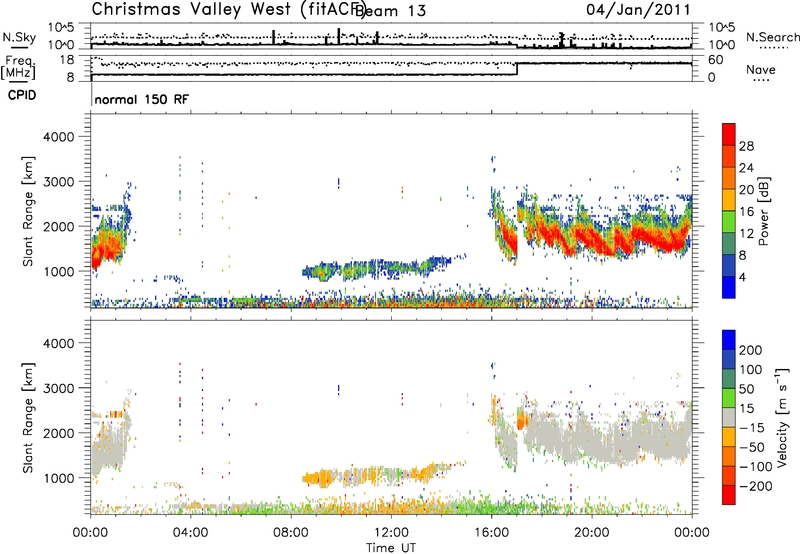Viewport: 800px width, 554px height.
Task: Click the blue bottom of power color bar
Action: point(729,287)
